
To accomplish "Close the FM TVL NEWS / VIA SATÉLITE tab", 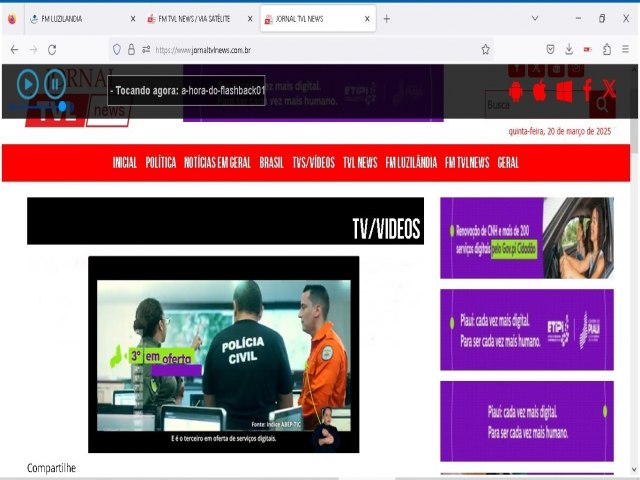I will click(250, 19).
